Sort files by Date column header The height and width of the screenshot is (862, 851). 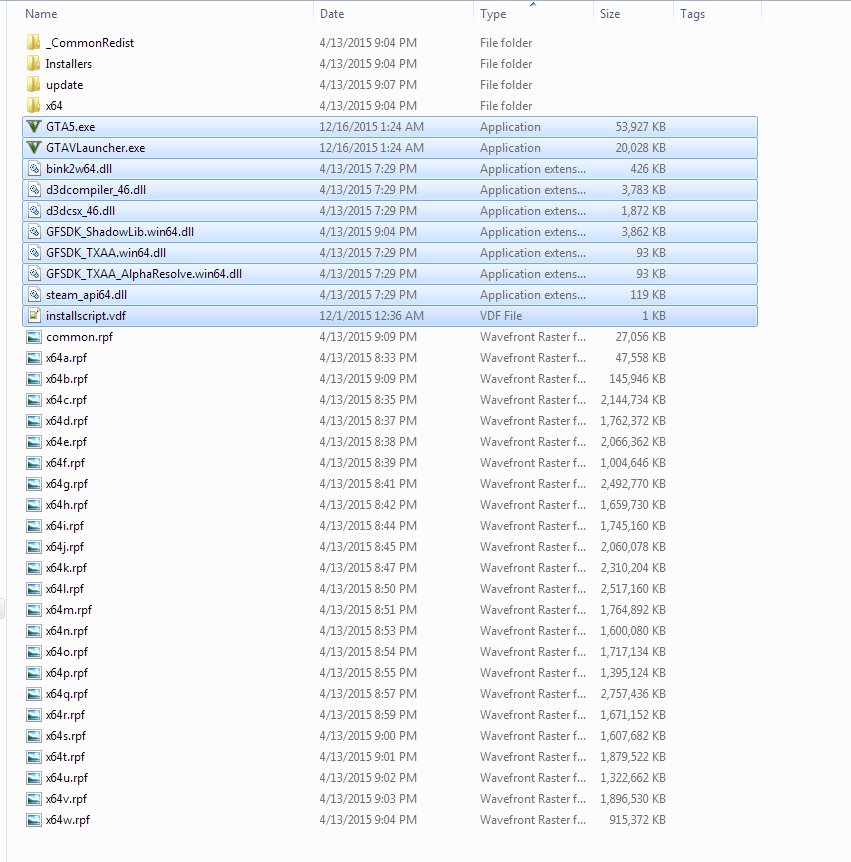332,14
